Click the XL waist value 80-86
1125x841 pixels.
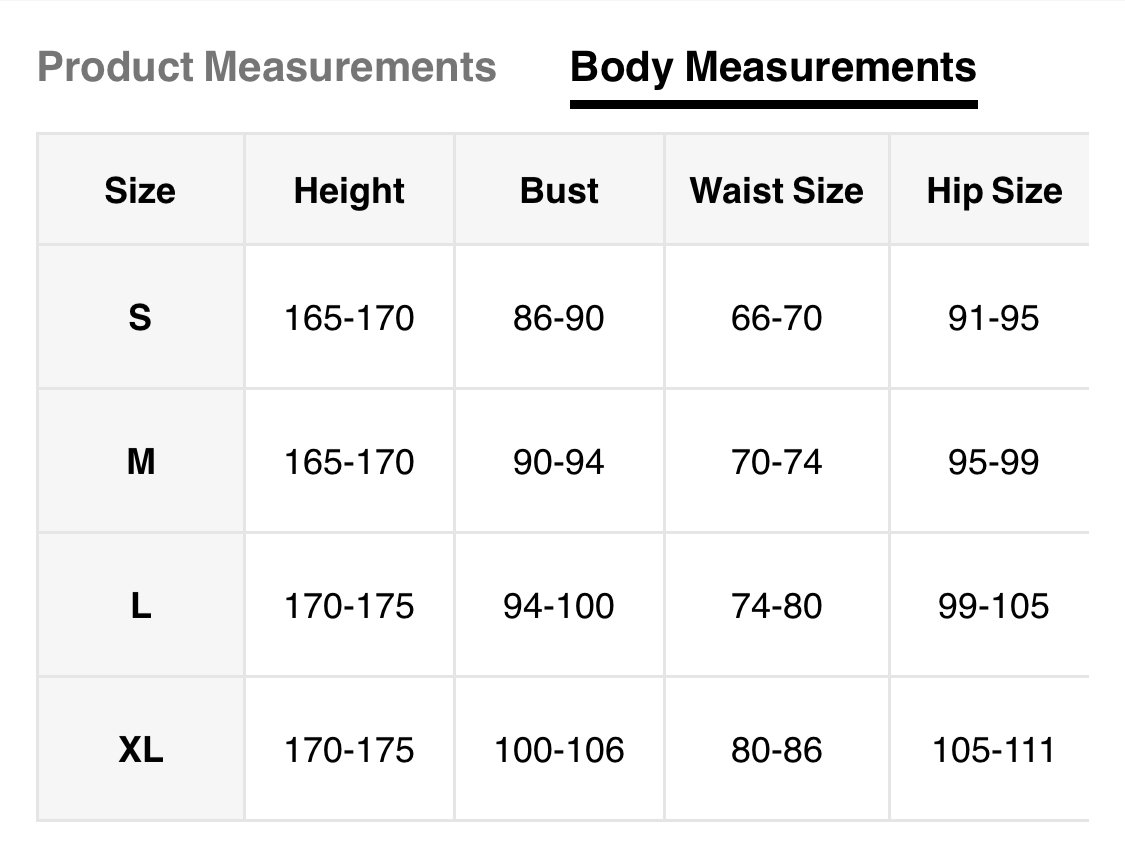click(x=776, y=750)
